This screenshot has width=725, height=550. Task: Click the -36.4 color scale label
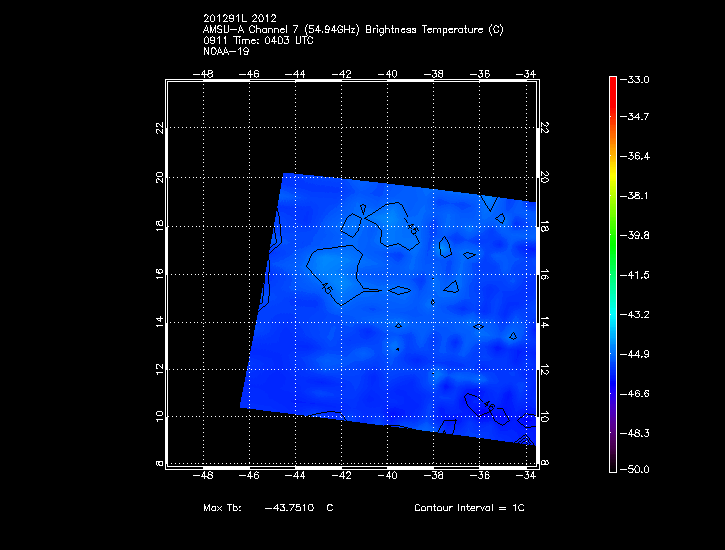637,157
